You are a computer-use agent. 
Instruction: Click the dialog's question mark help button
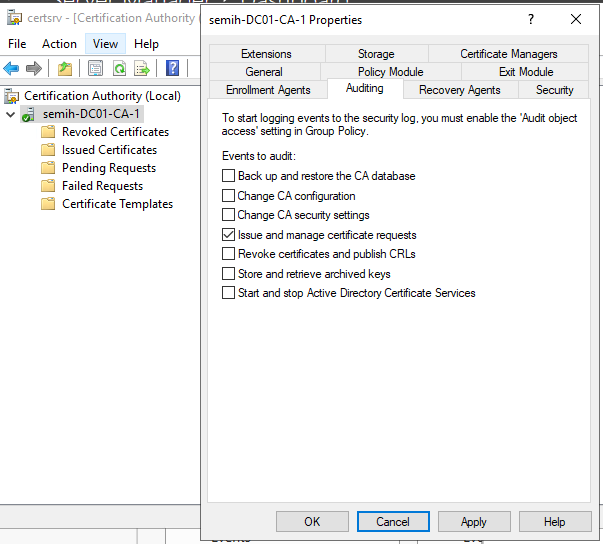tap(529, 19)
